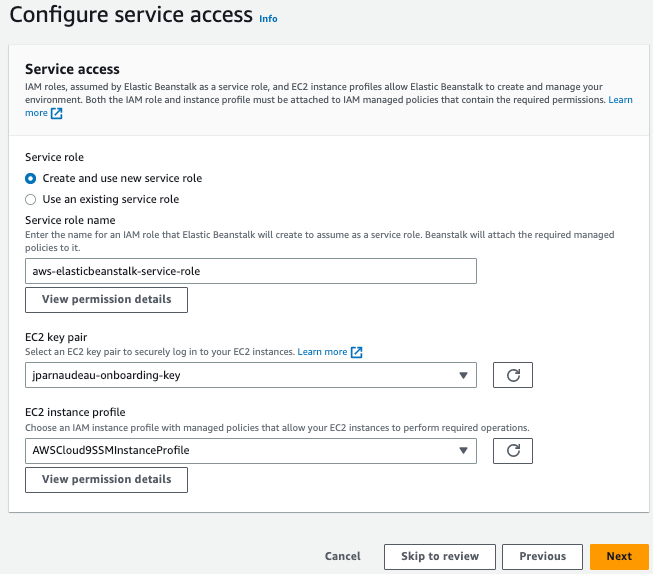Open the jparnaudeau-onboarding-key key pair dropdown
This screenshot has height=574, width=653.
click(240, 375)
